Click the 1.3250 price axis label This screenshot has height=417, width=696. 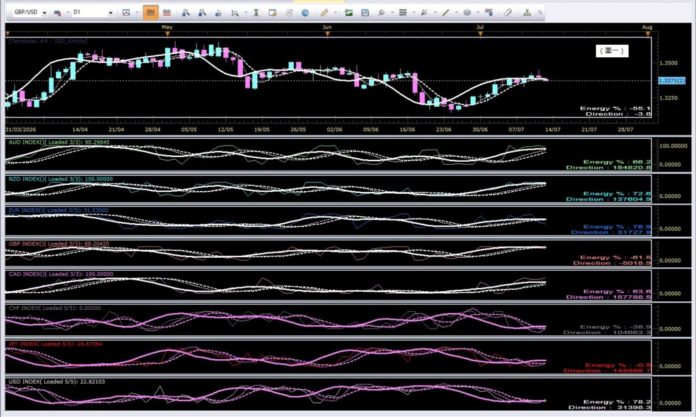[x=668, y=98]
